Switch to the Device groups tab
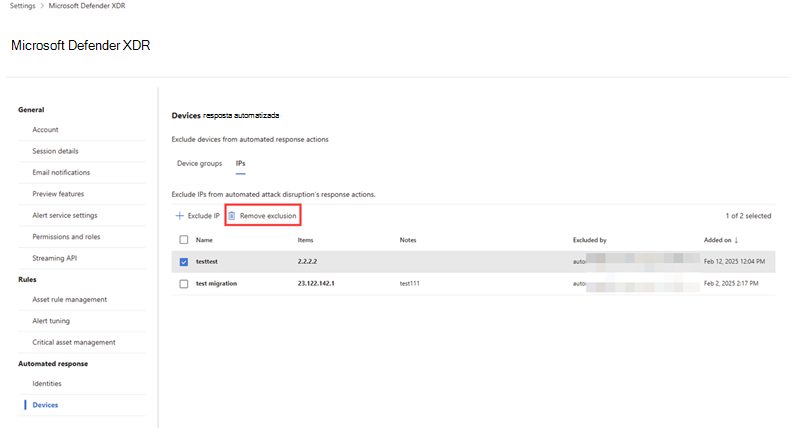The height and width of the screenshot is (439, 800). [199, 163]
